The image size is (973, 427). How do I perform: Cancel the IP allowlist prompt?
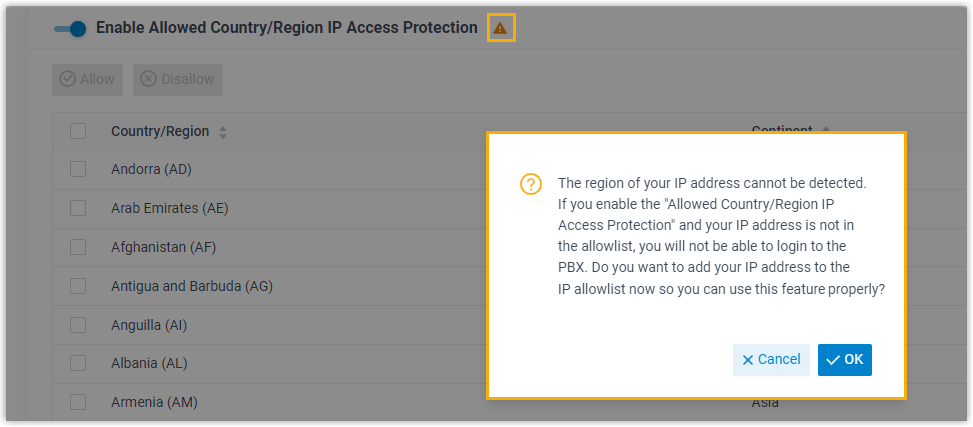point(771,360)
